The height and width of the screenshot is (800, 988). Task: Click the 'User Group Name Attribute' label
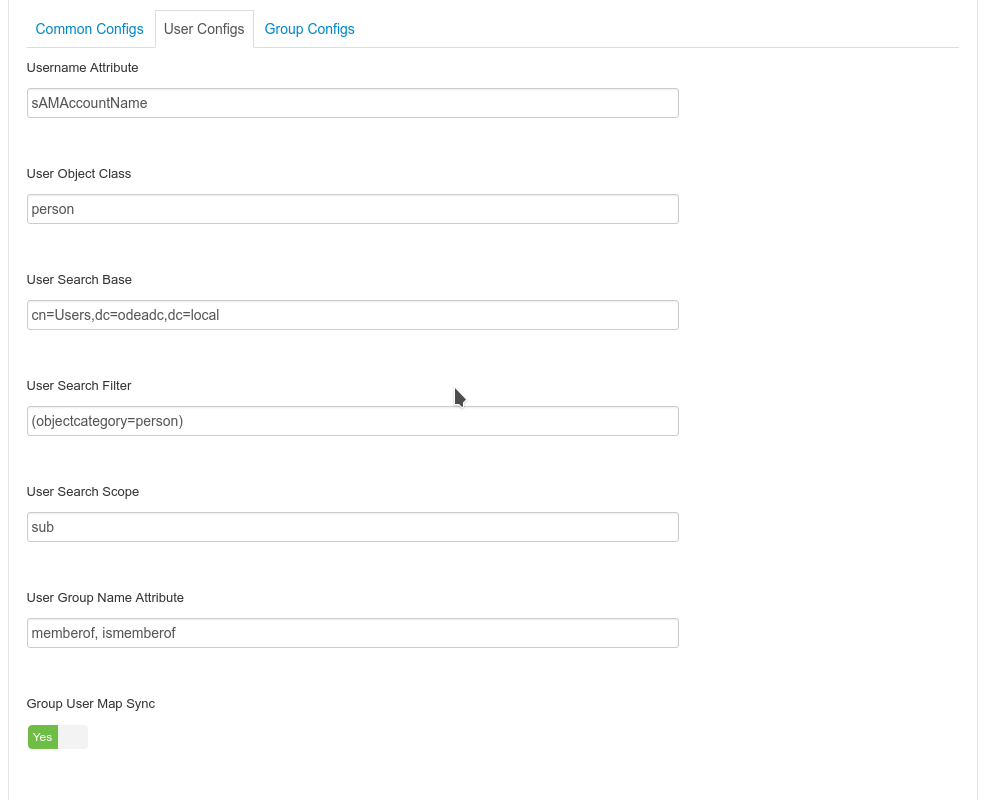[x=105, y=598]
